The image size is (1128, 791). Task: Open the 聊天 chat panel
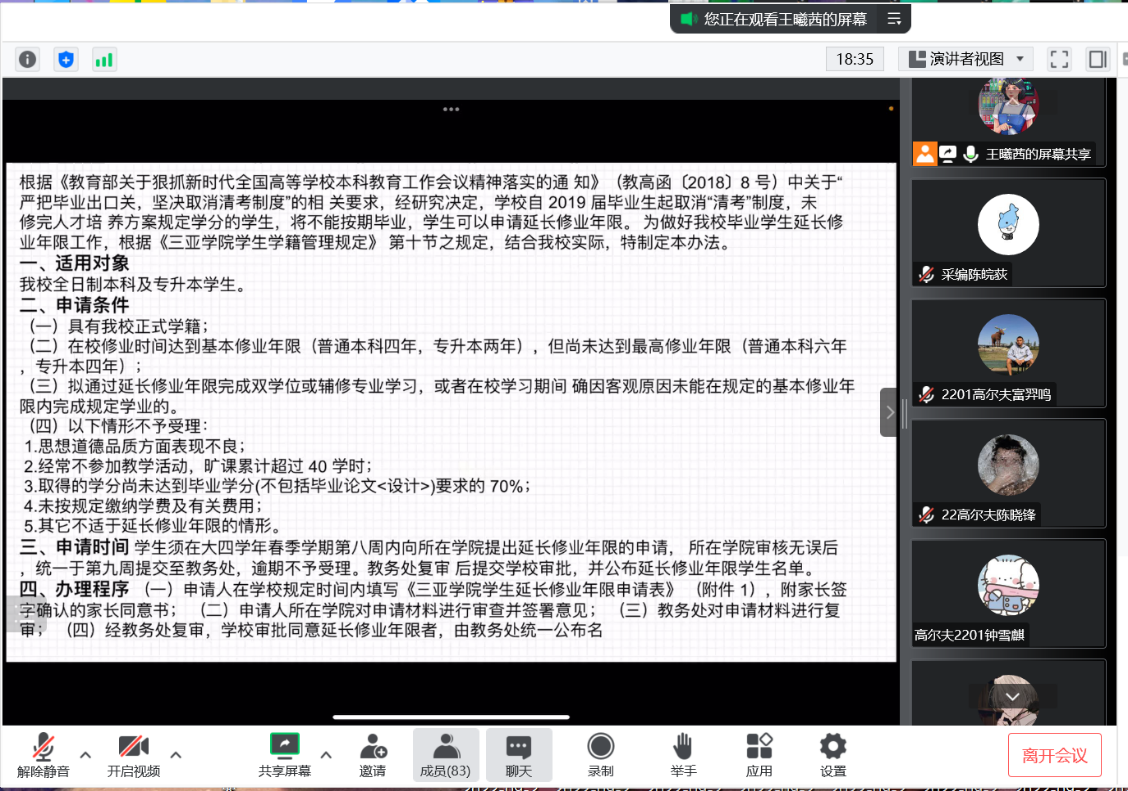pyautogui.click(x=518, y=754)
